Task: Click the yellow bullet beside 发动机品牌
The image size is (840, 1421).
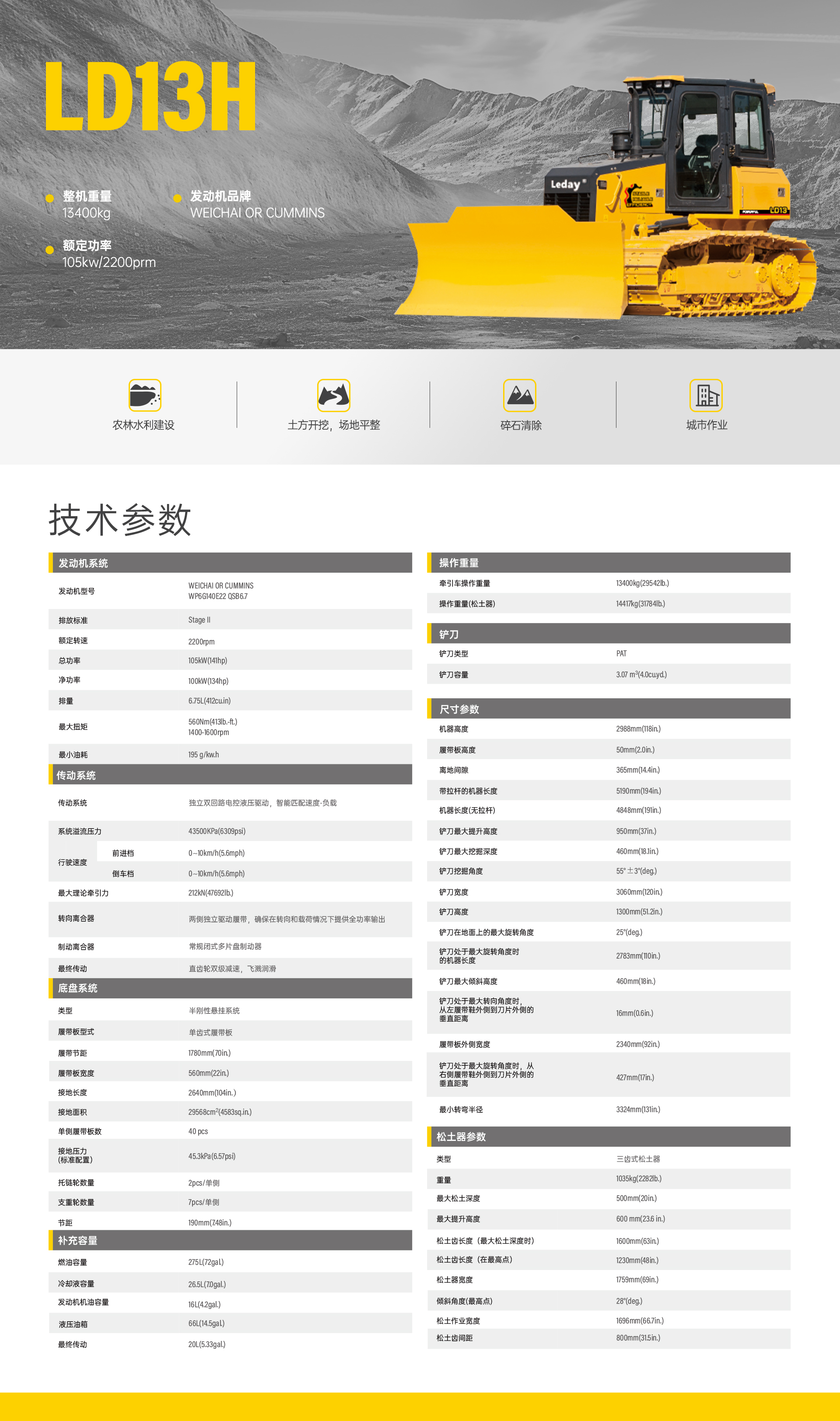Action: pyautogui.click(x=177, y=198)
